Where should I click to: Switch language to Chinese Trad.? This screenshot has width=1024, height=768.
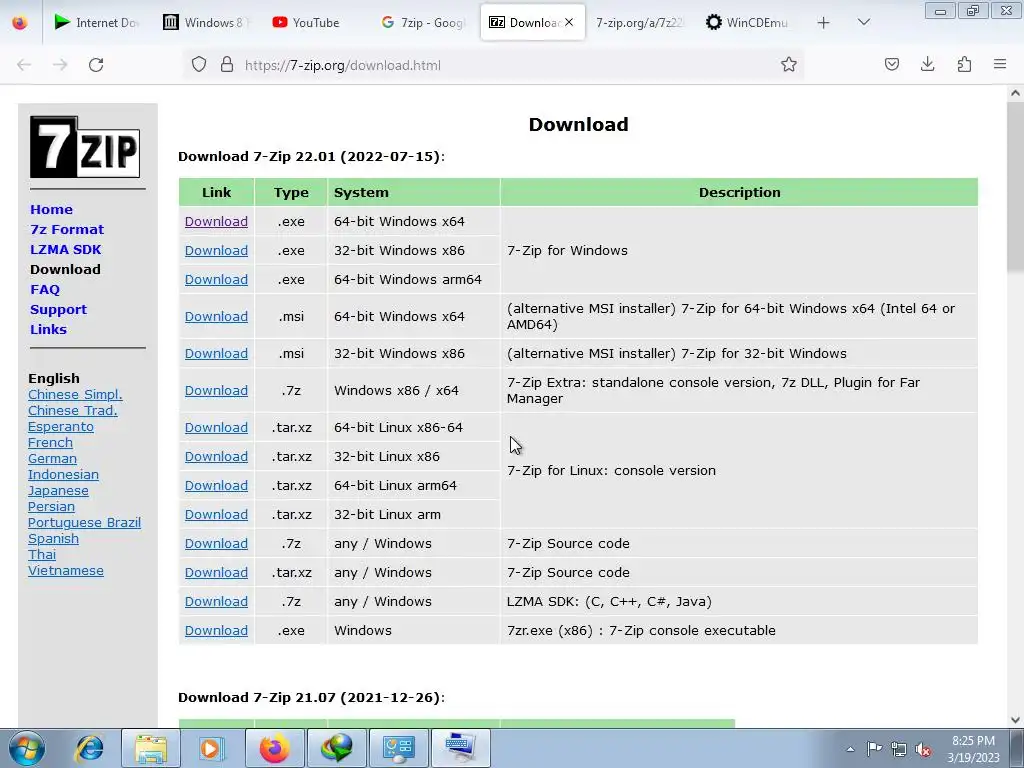(72, 410)
